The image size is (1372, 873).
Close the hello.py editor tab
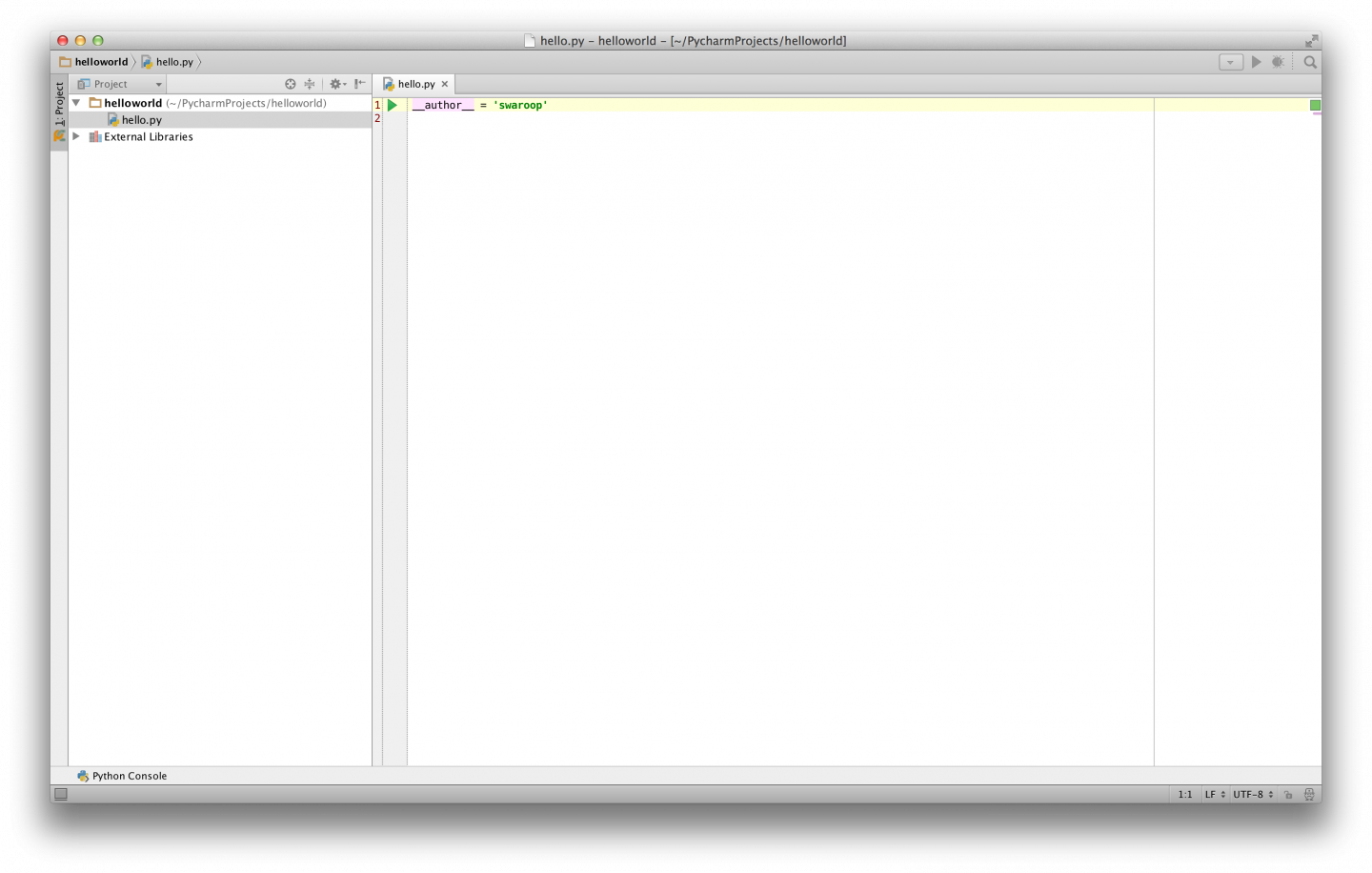click(444, 84)
